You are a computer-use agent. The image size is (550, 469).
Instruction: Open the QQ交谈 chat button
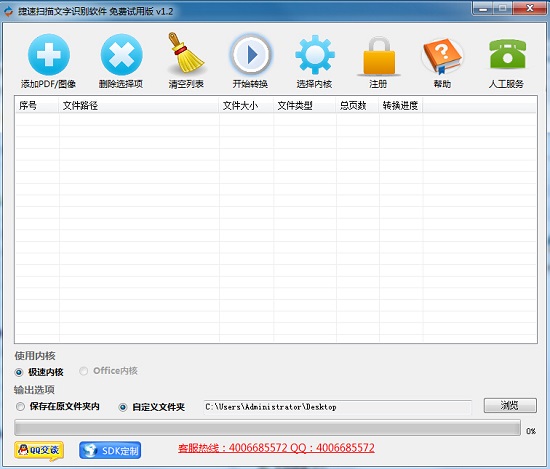click(39, 450)
